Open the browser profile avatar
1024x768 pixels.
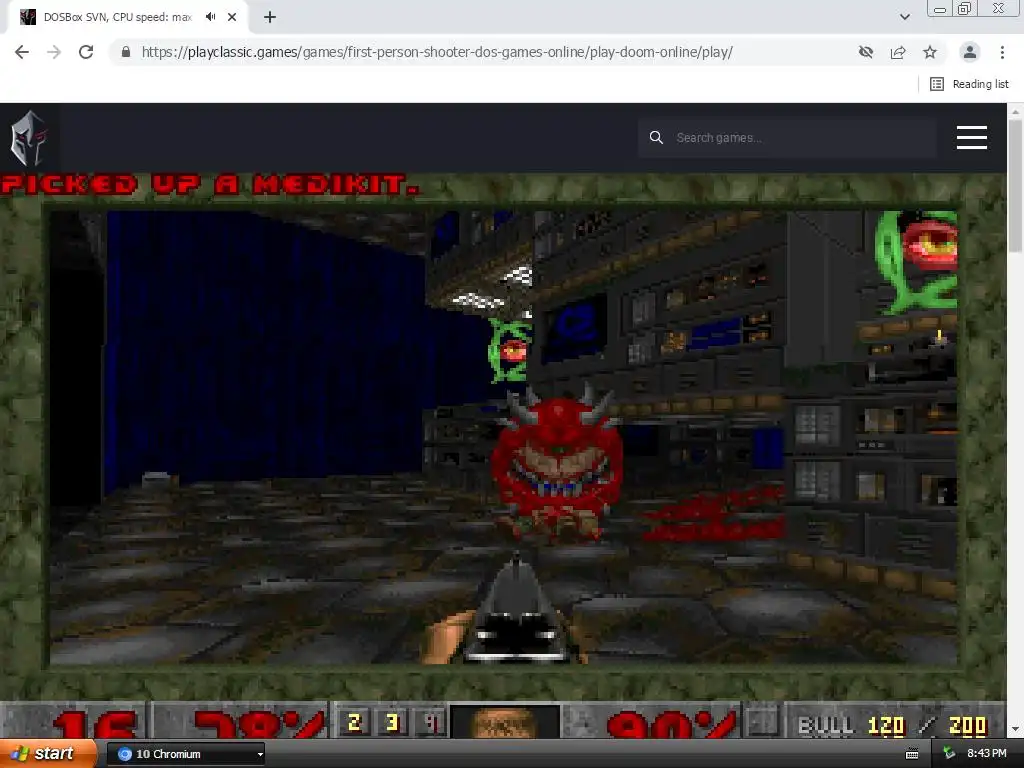pos(970,52)
